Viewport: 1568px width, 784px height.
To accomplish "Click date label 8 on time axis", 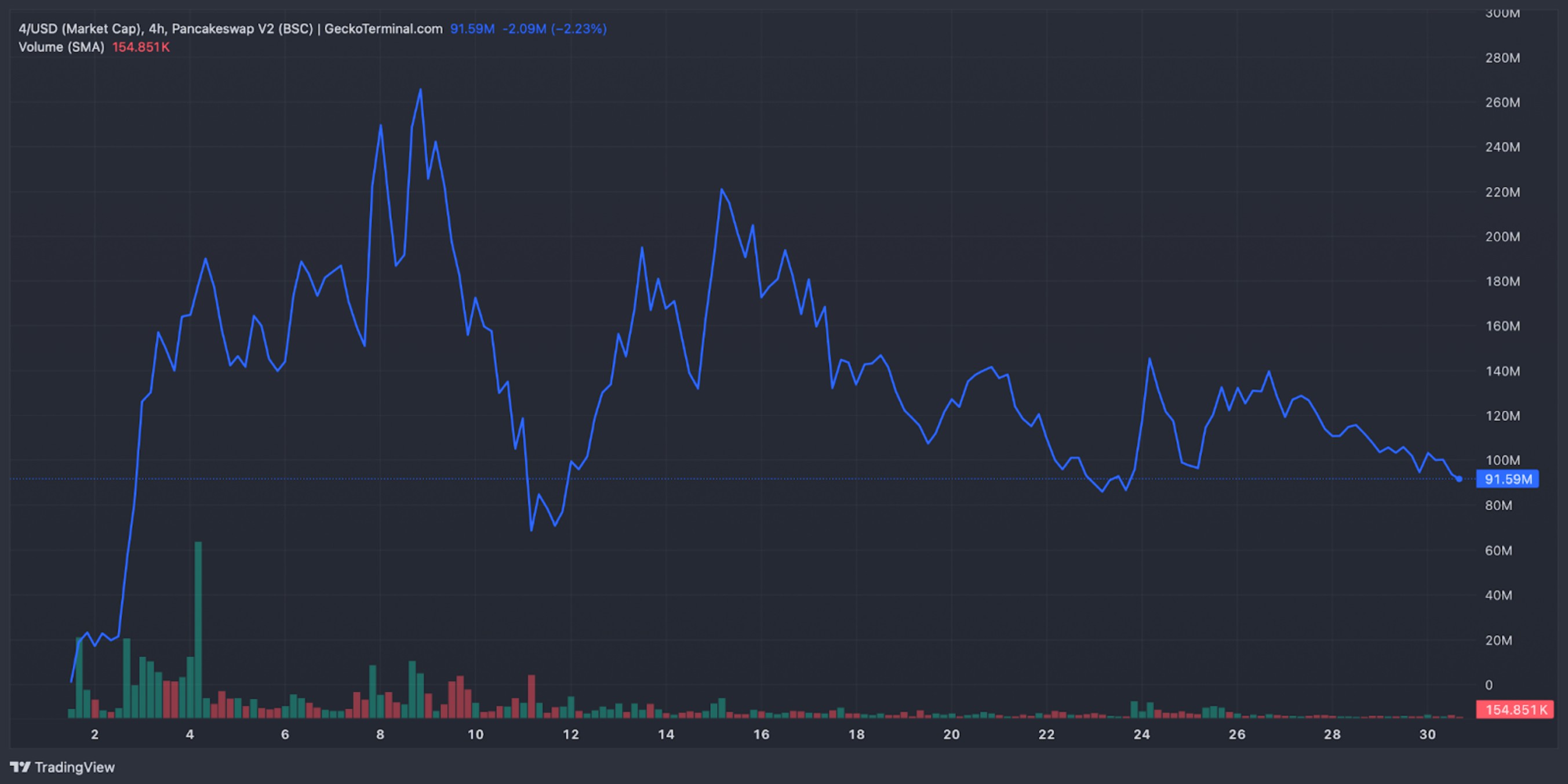I will point(380,735).
